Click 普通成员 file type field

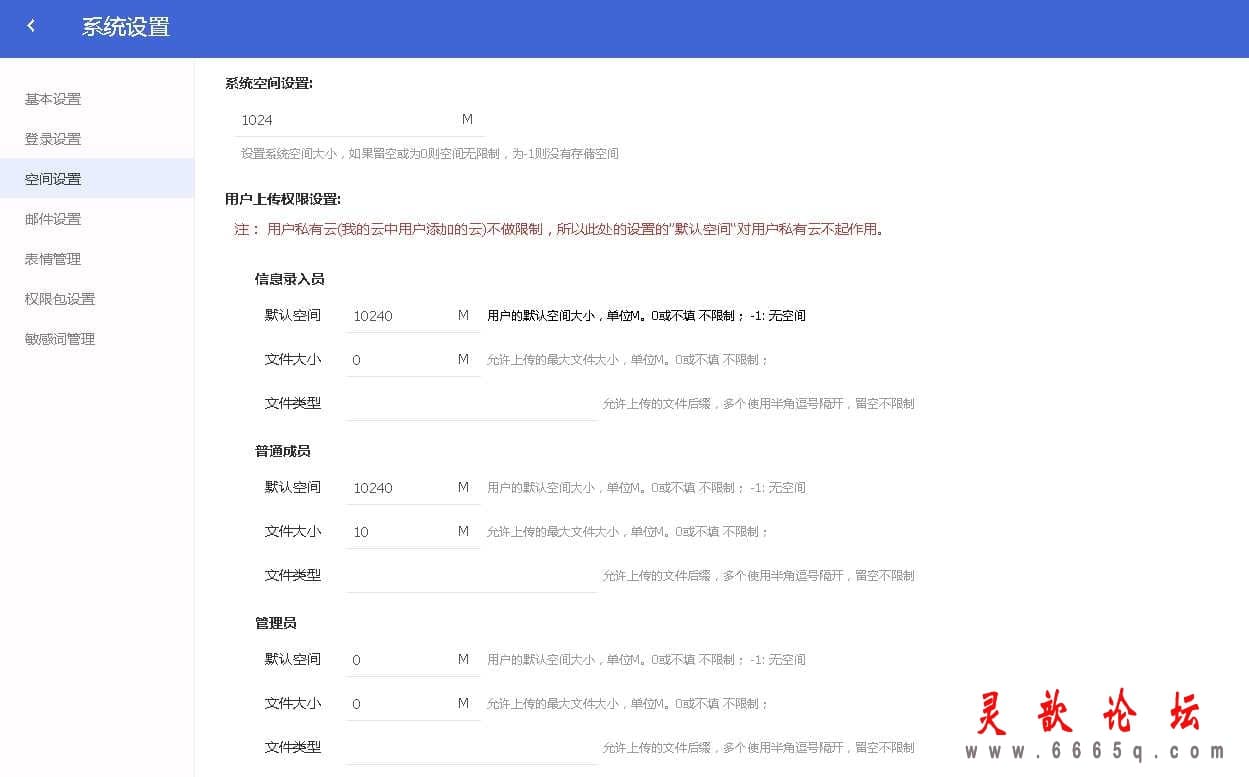471,575
